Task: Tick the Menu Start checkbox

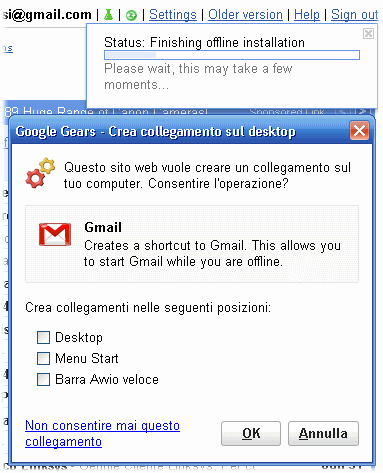Action: tap(43, 358)
